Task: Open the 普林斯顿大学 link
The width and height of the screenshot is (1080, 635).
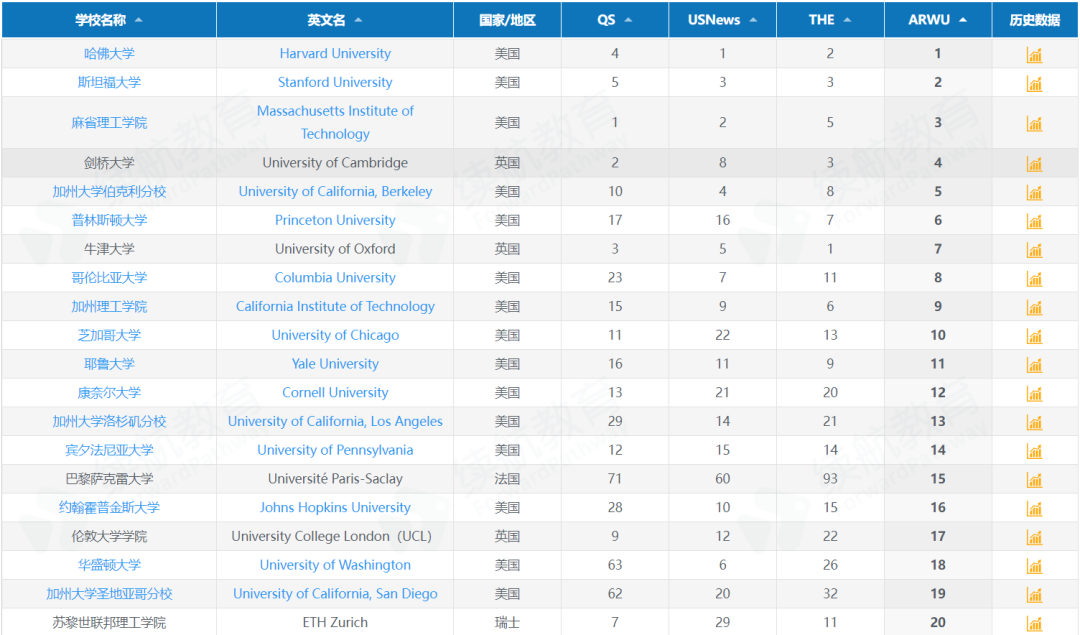Action: pyautogui.click(x=110, y=220)
